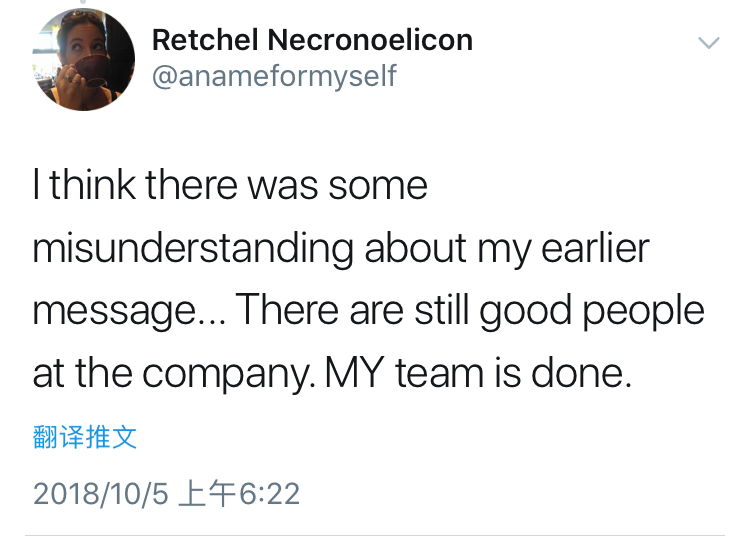Image resolution: width=750 pixels, height=537 pixels.
Task: Click the first name 'Retchel'
Action: click(x=203, y=40)
